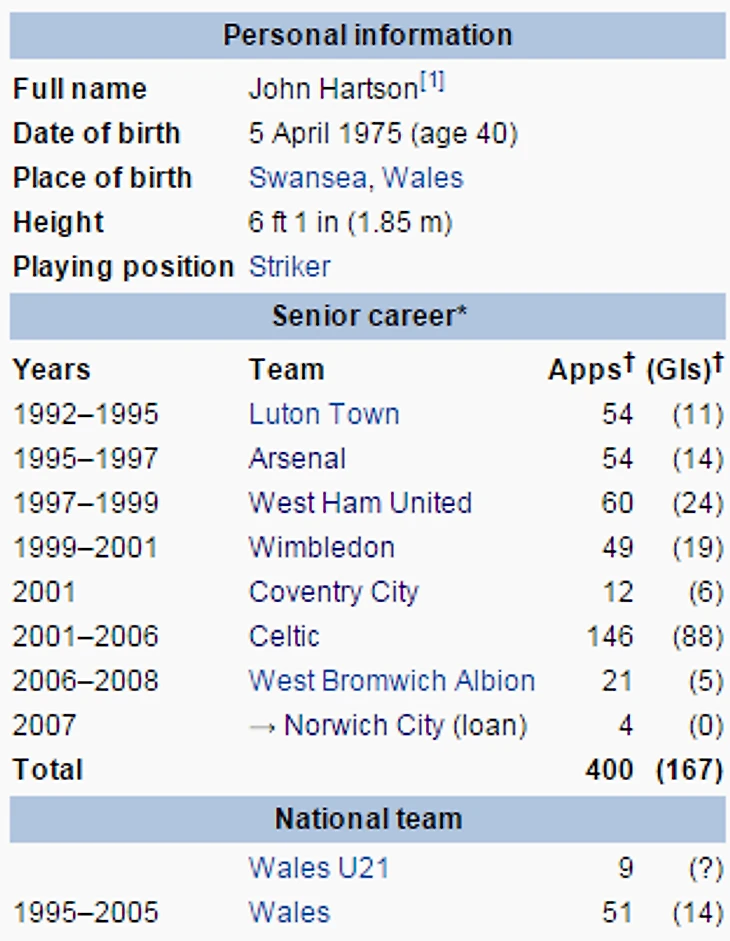Viewport: 730px width, 941px height.
Task: Click the West Ham United link
Action: click(360, 503)
